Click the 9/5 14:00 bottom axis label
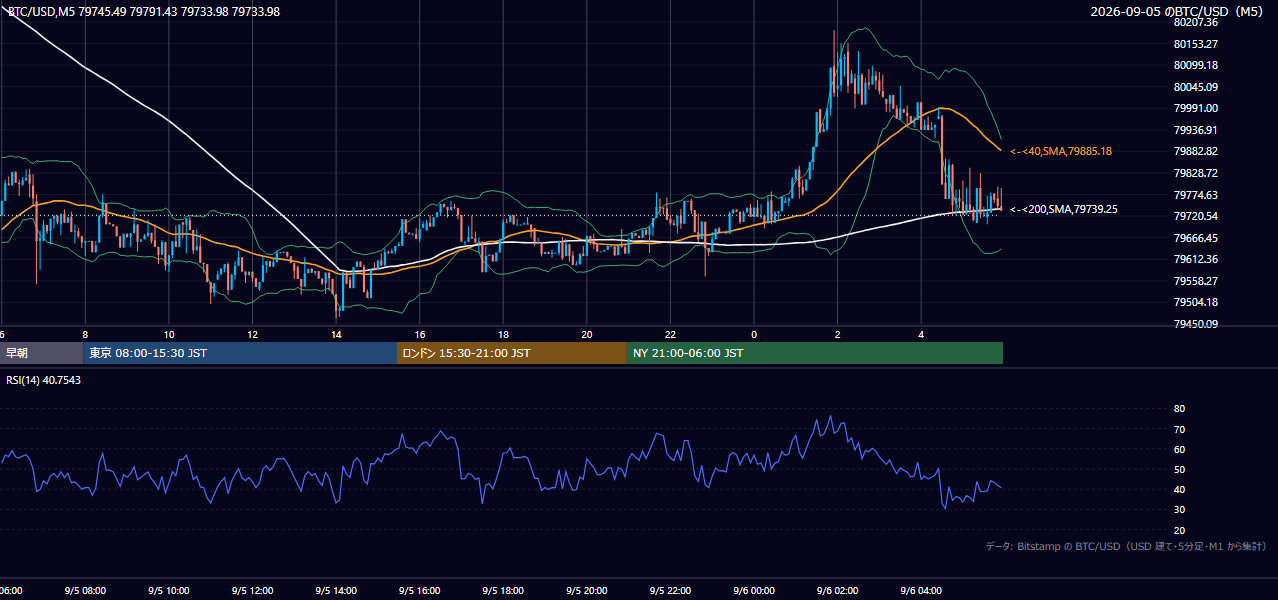The height and width of the screenshot is (600, 1278). 336,591
